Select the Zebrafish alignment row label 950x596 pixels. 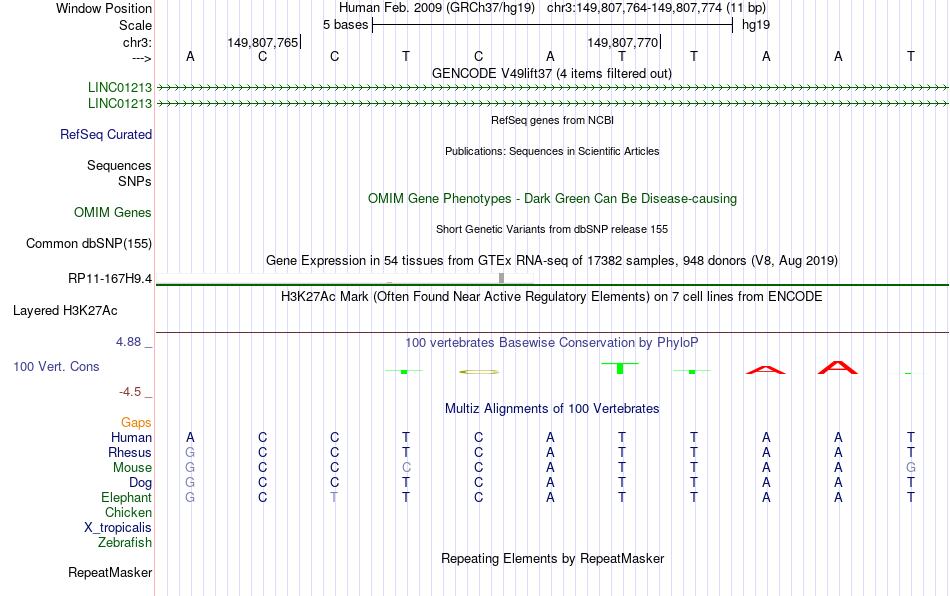click(x=125, y=542)
